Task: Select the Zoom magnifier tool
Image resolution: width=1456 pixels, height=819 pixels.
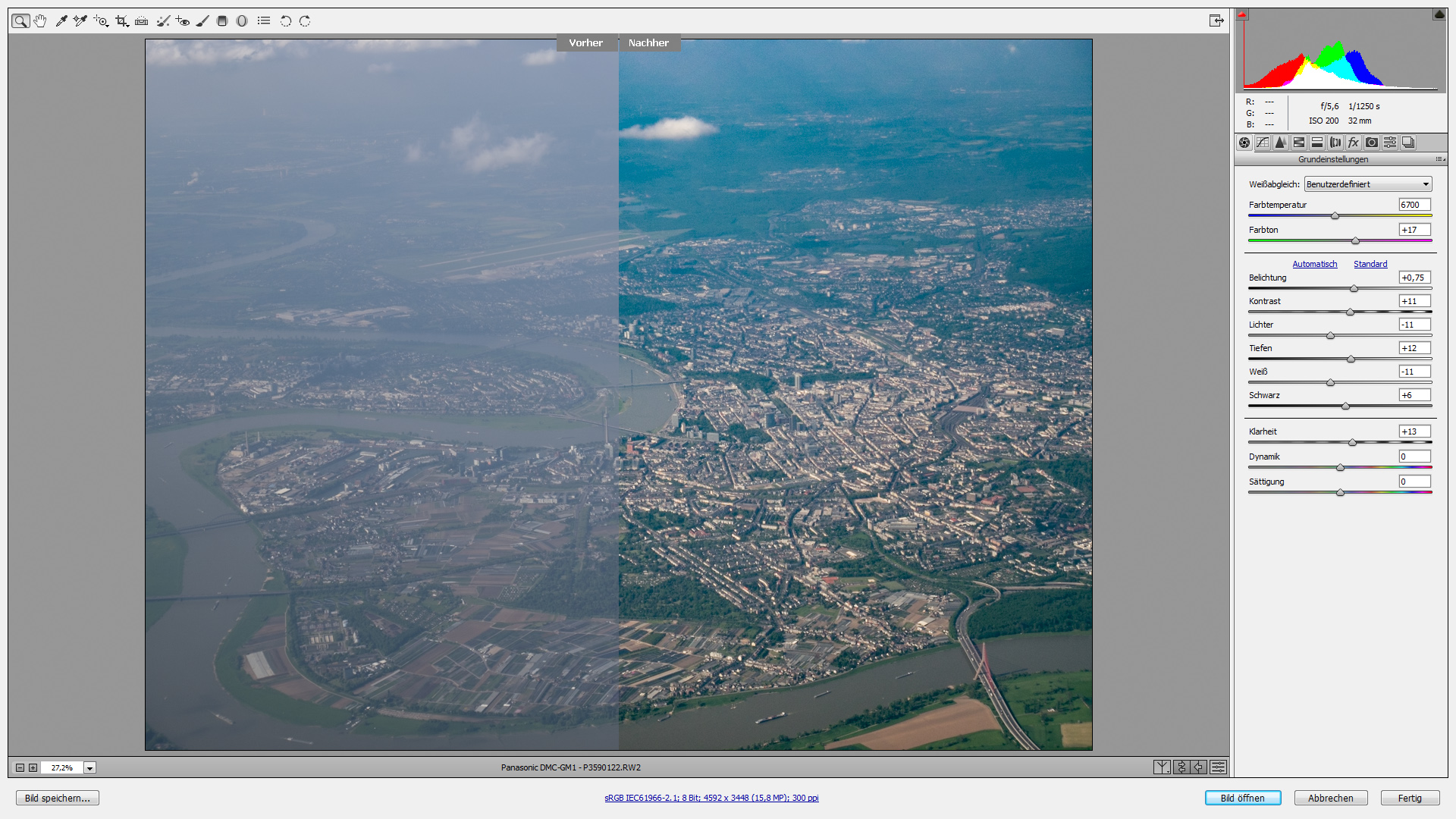Action: click(20, 21)
